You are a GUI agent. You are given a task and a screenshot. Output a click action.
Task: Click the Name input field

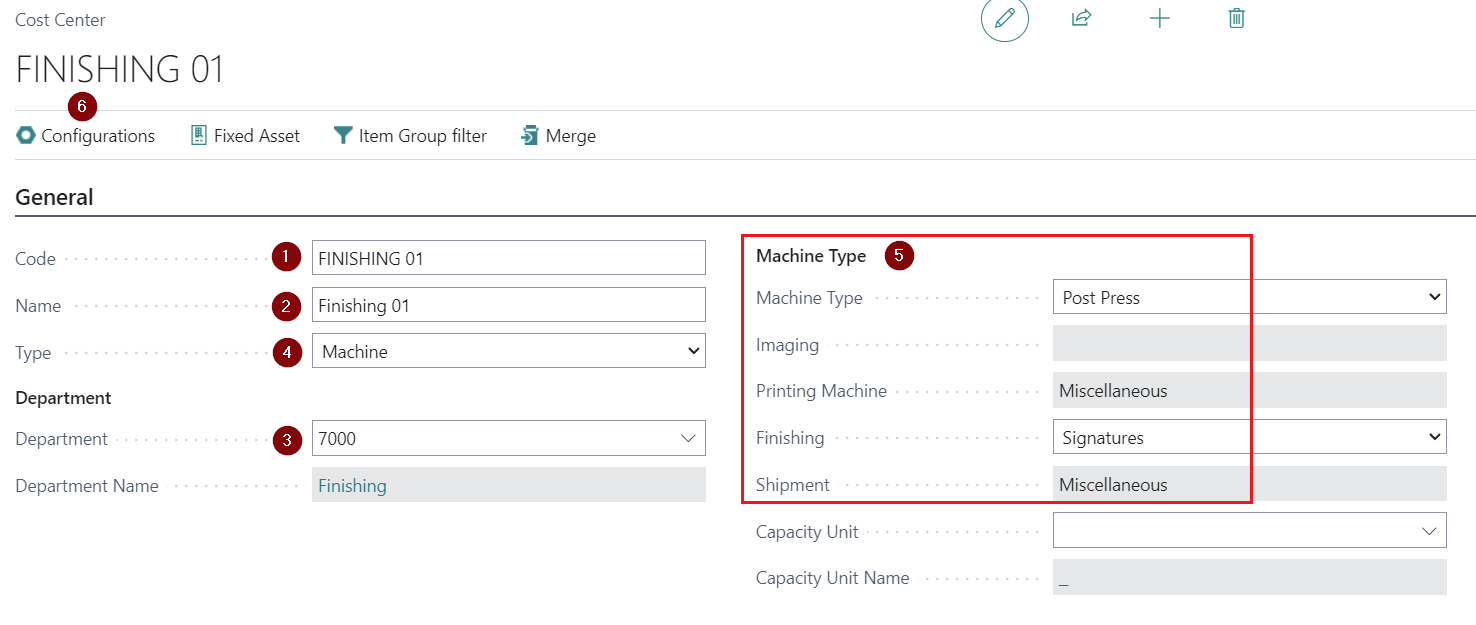click(x=509, y=305)
